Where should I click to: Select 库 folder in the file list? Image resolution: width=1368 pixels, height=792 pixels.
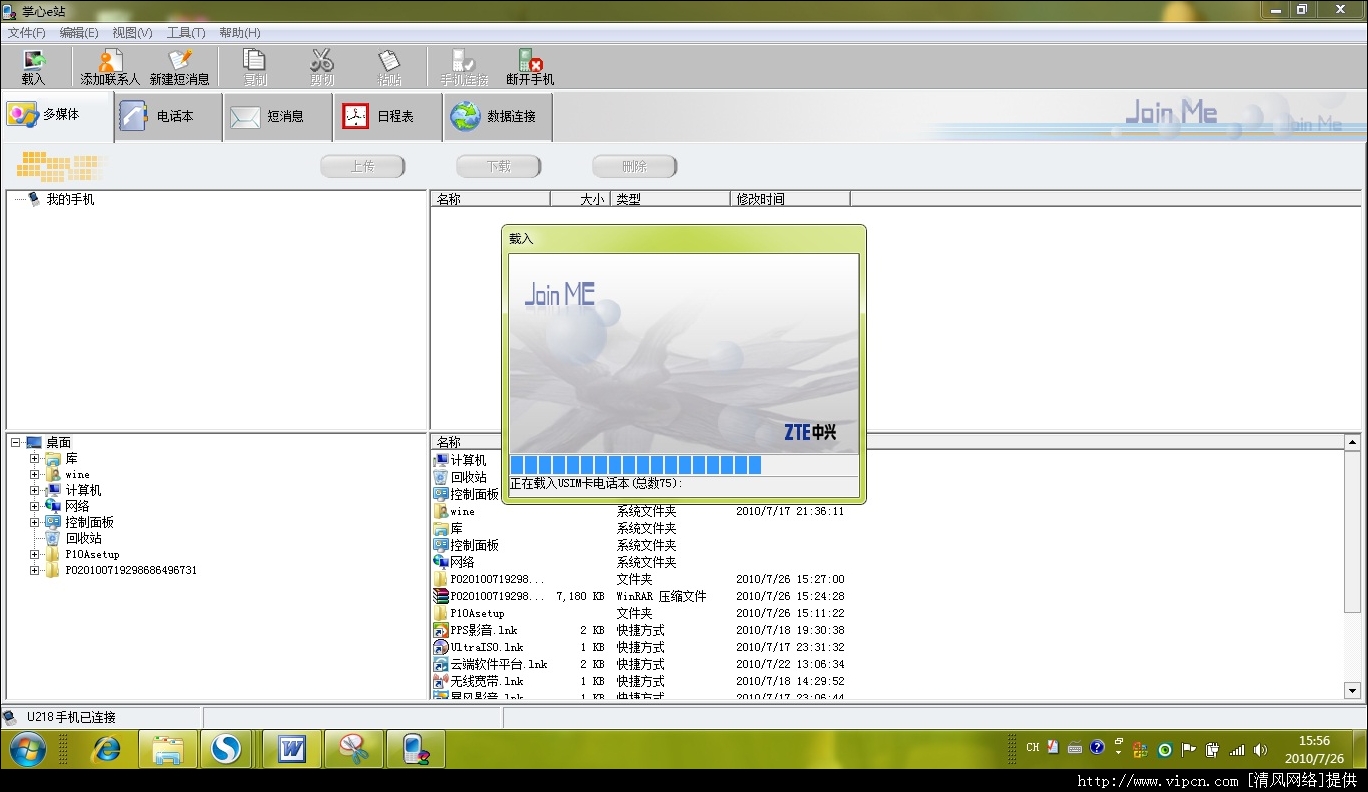pos(456,528)
